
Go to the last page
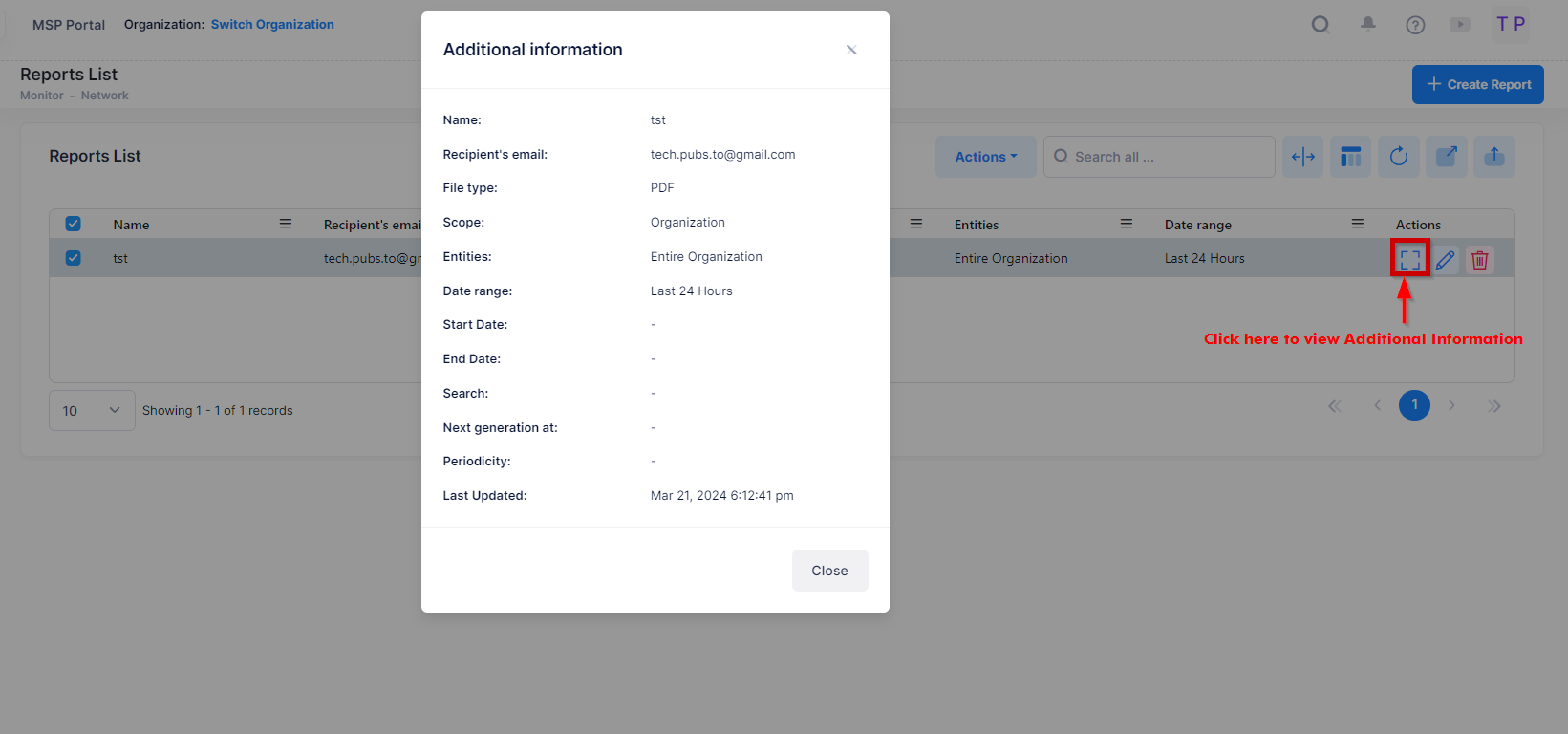tap(1494, 406)
